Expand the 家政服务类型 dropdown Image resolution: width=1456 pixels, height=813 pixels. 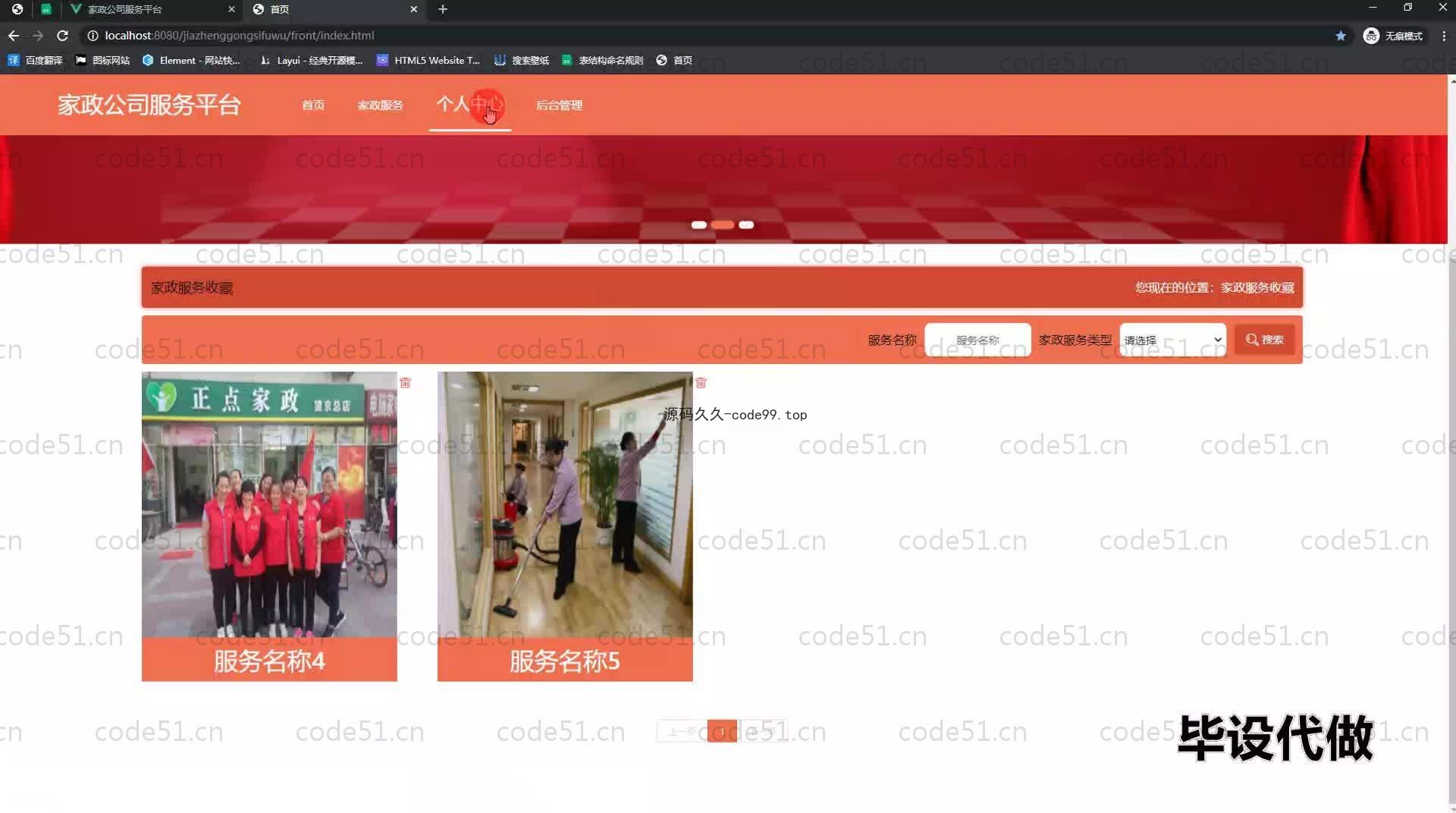click(x=1172, y=340)
